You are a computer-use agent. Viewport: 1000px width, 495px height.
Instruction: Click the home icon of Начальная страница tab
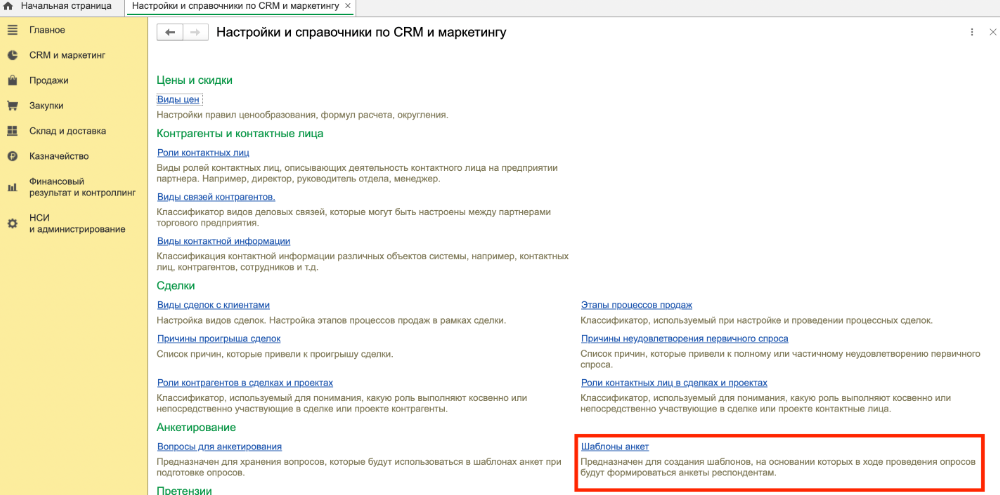pos(8,6)
